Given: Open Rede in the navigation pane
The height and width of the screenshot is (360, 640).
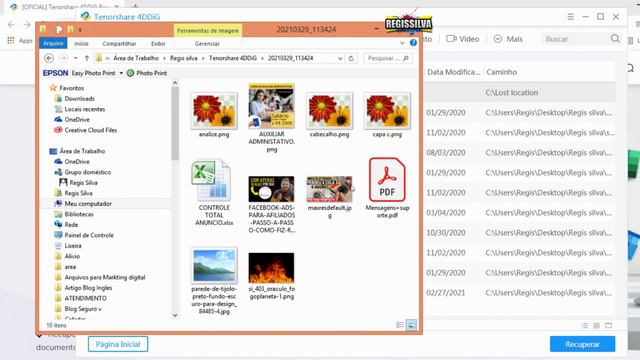Looking at the screenshot, I should [x=71, y=225].
